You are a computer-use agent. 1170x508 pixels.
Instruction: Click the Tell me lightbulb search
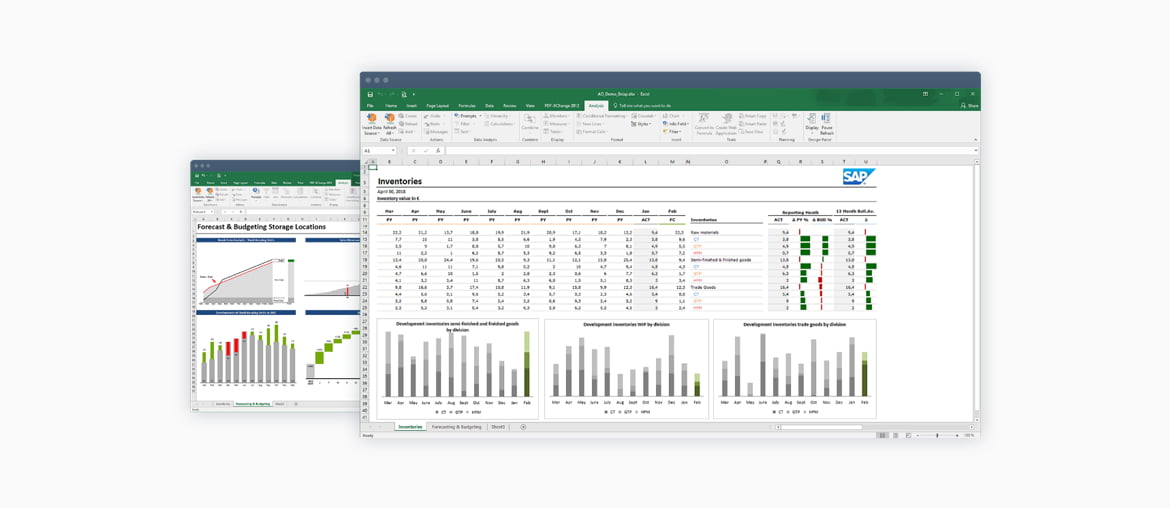pos(616,106)
